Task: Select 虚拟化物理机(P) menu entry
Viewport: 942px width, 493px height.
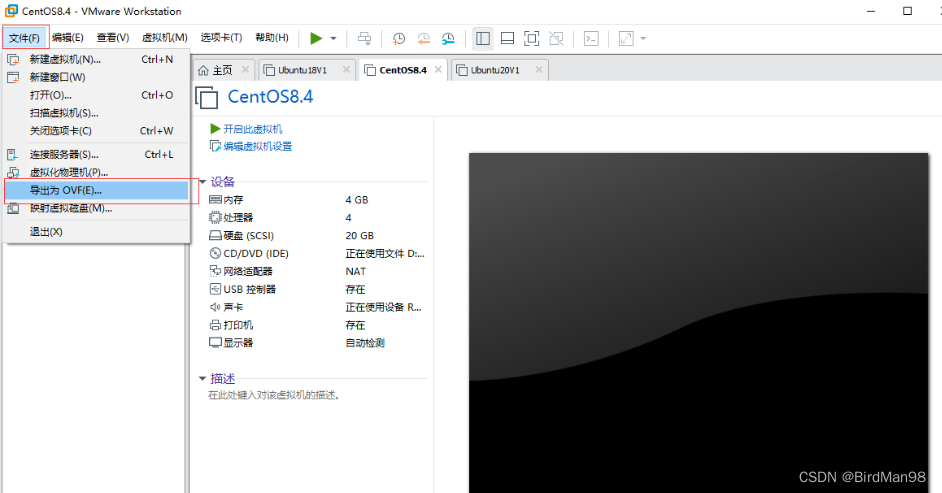Action: [97, 172]
